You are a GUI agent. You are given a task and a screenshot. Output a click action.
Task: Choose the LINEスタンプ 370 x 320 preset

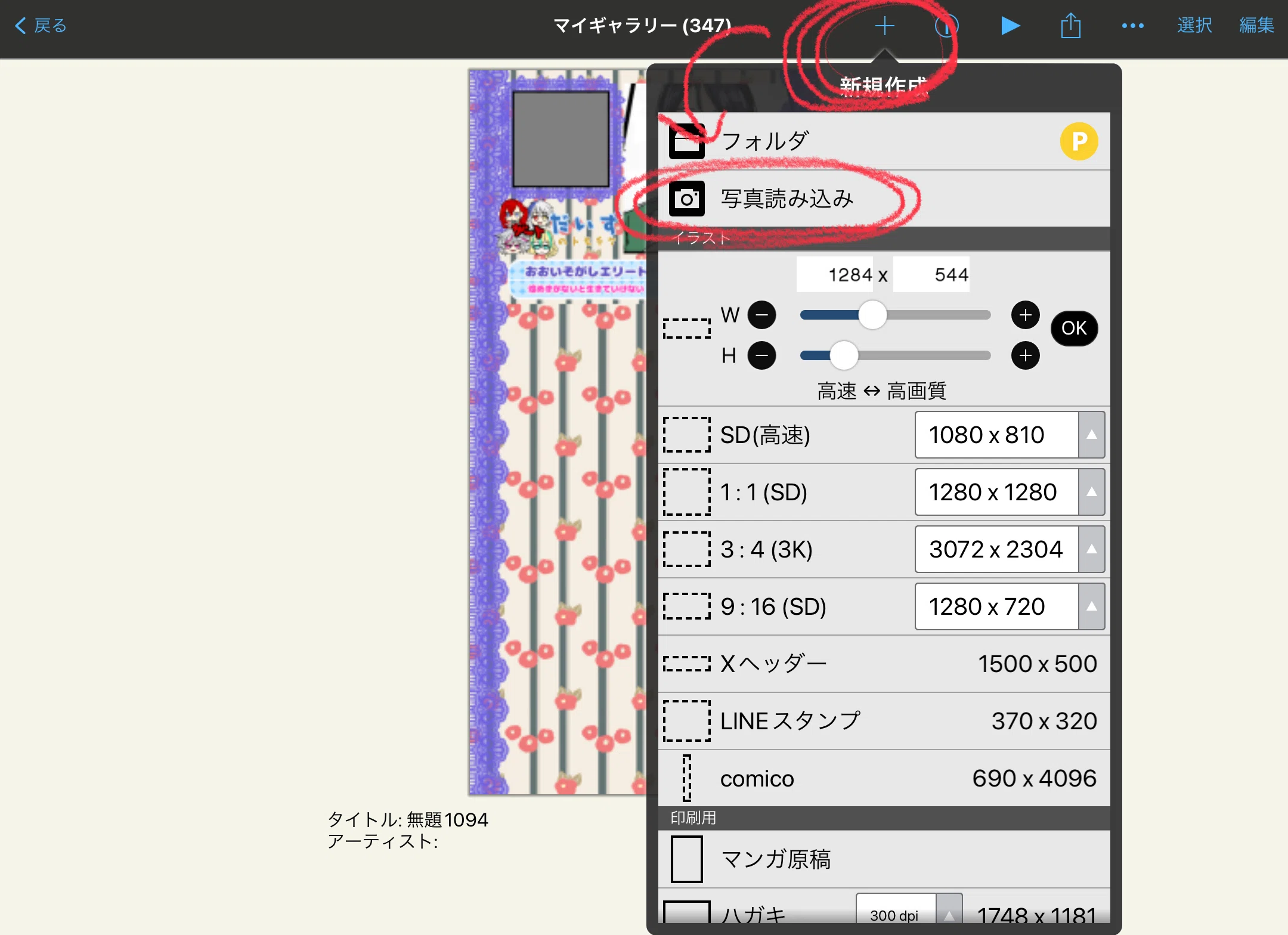click(884, 721)
